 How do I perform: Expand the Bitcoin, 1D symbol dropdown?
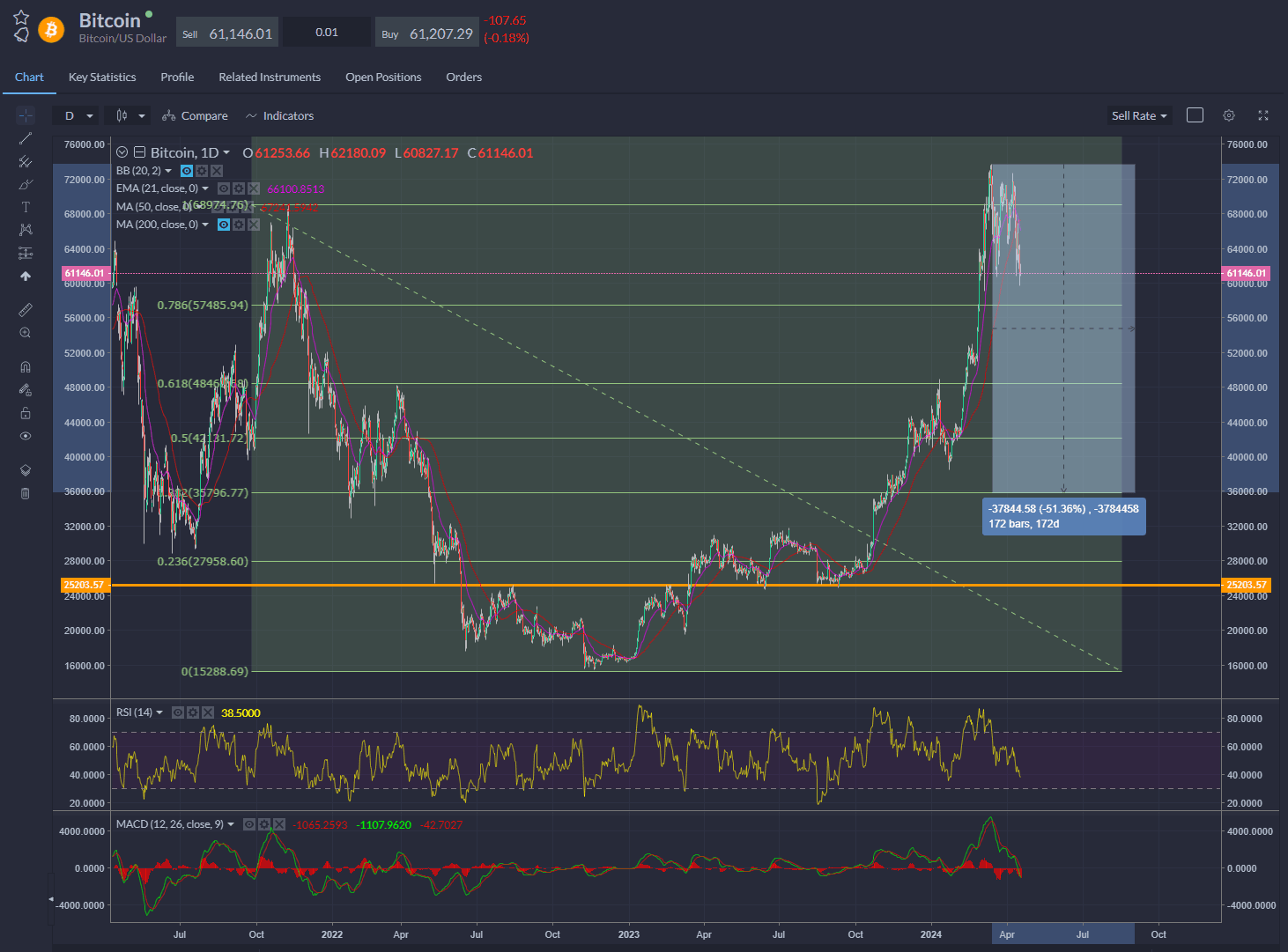pyautogui.click(x=226, y=152)
